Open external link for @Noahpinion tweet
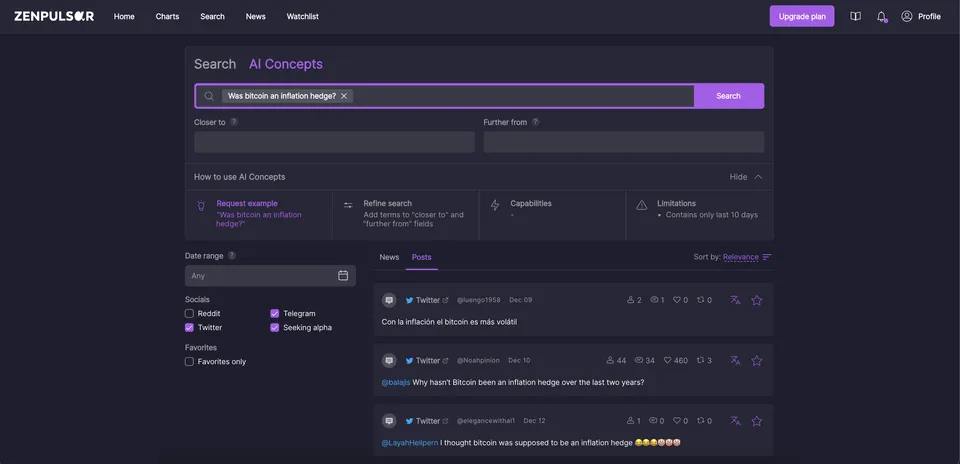Viewport: 960px width, 464px height. click(x=446, y=361)
